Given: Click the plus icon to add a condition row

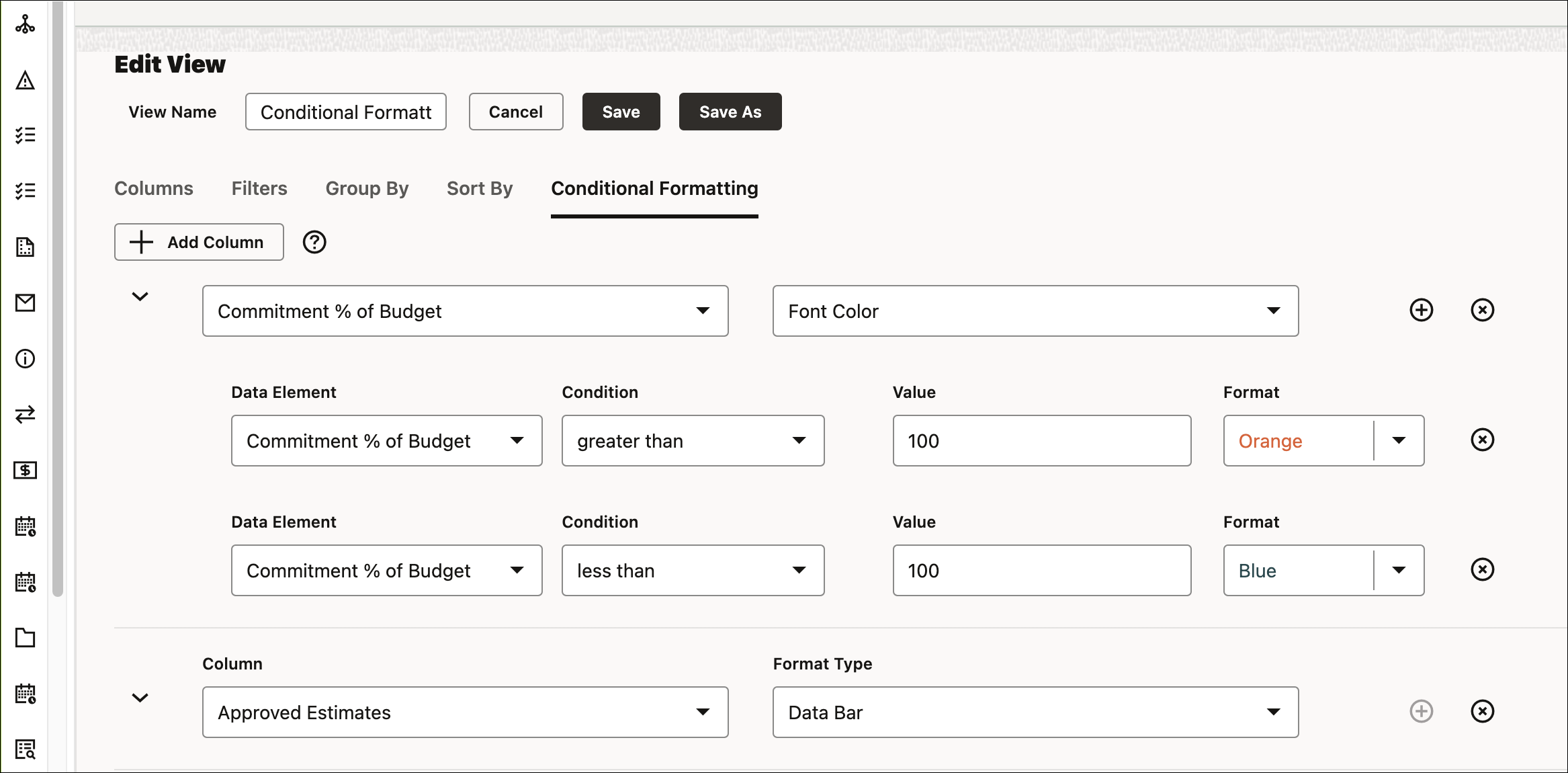Looking at the screenshot, I should click(x=1422, y=310).
